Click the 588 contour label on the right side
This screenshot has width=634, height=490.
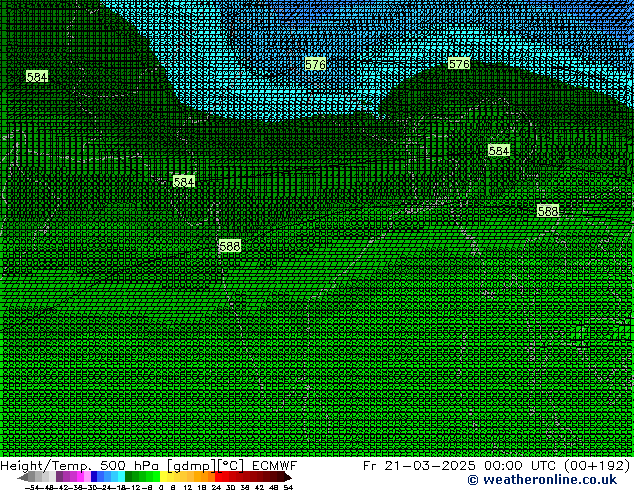[x=548, y=211]
